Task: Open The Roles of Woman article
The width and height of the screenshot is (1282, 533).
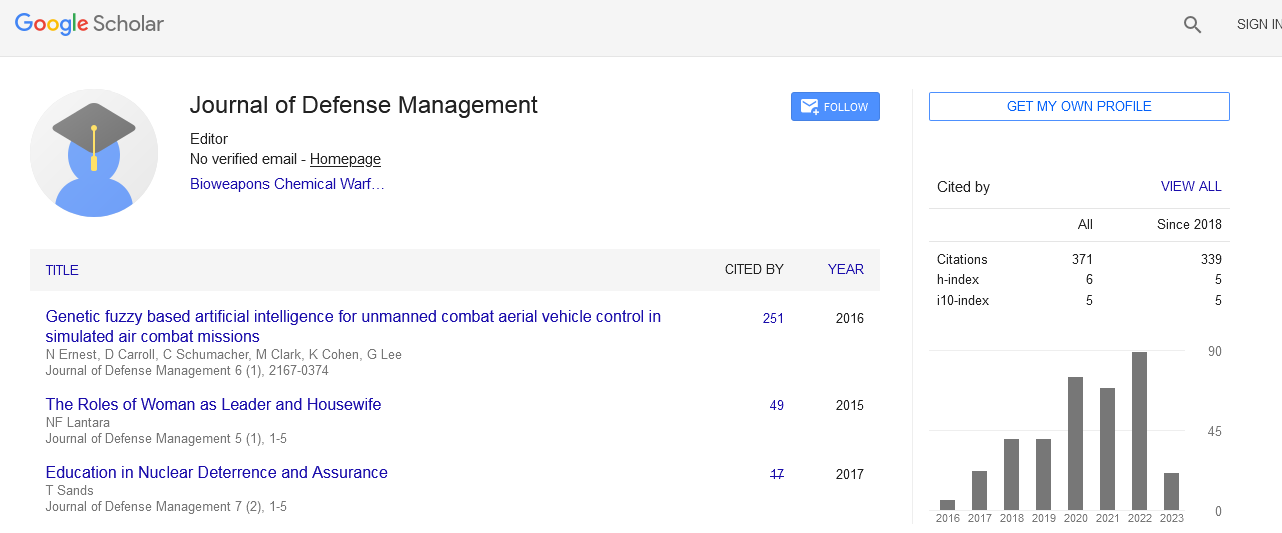Action: coord(213,405)
